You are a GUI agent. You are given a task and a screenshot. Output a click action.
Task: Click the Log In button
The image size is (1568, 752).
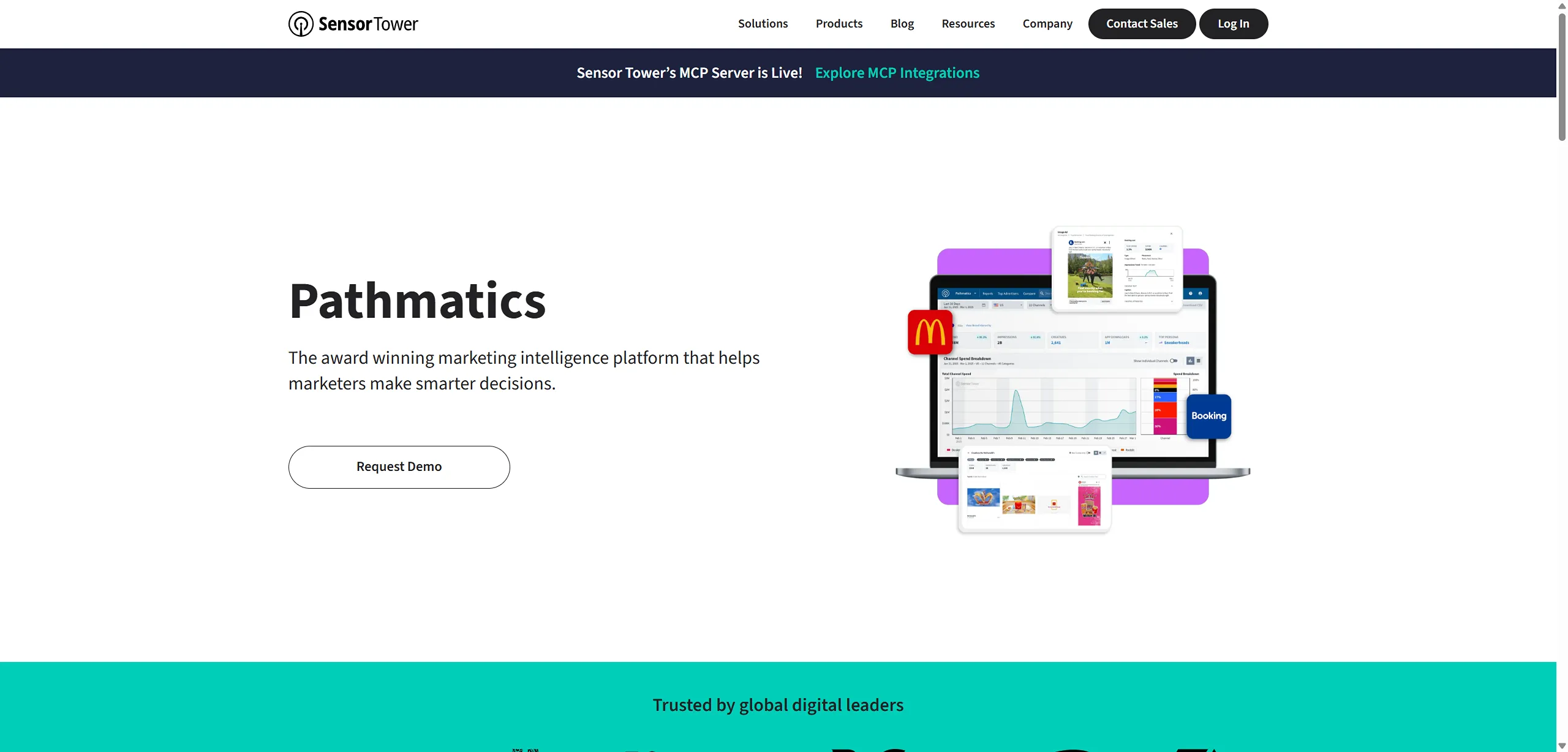click(1233, 24)
